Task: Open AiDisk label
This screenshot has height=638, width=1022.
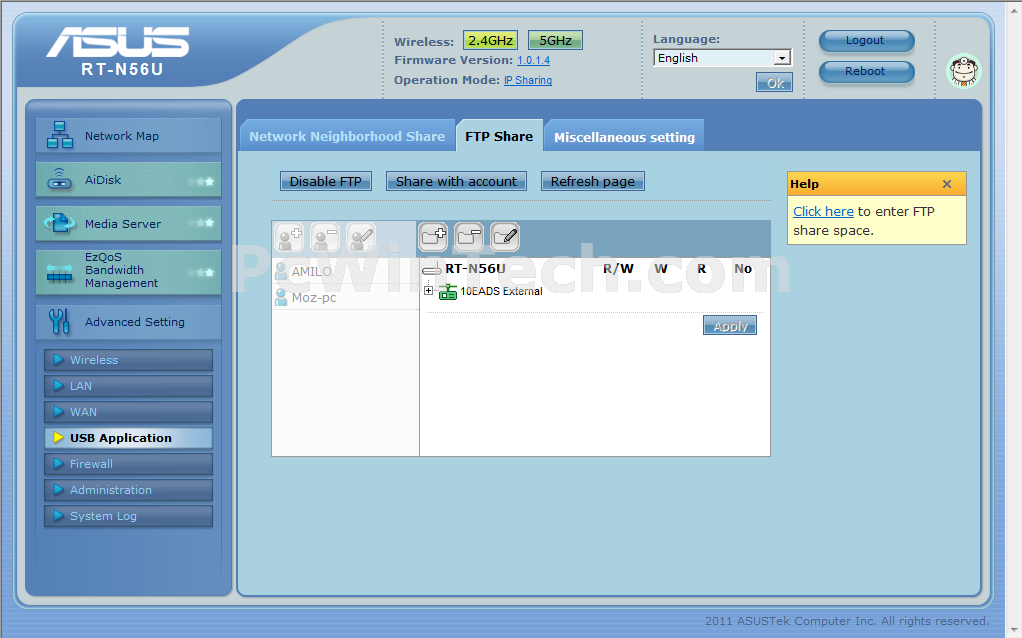Action: point(103,180)
